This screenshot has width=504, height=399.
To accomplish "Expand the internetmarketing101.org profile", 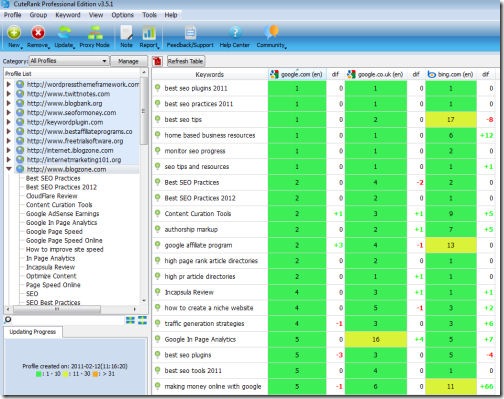I will (9, 160).
